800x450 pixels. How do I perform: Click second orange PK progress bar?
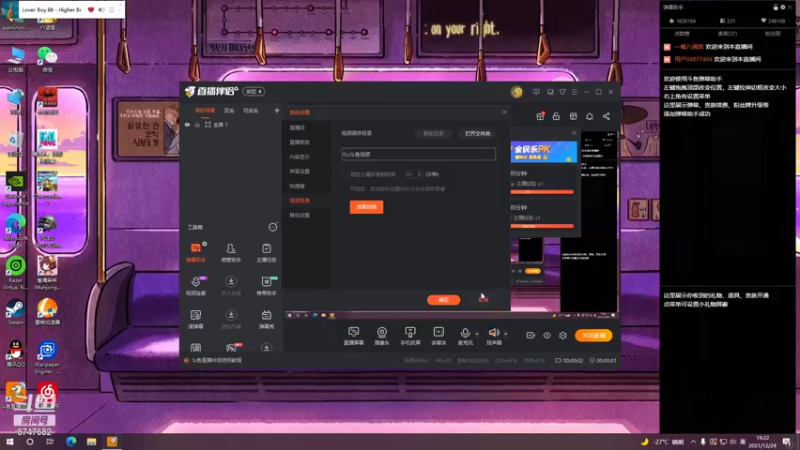(x=542, y=226)
